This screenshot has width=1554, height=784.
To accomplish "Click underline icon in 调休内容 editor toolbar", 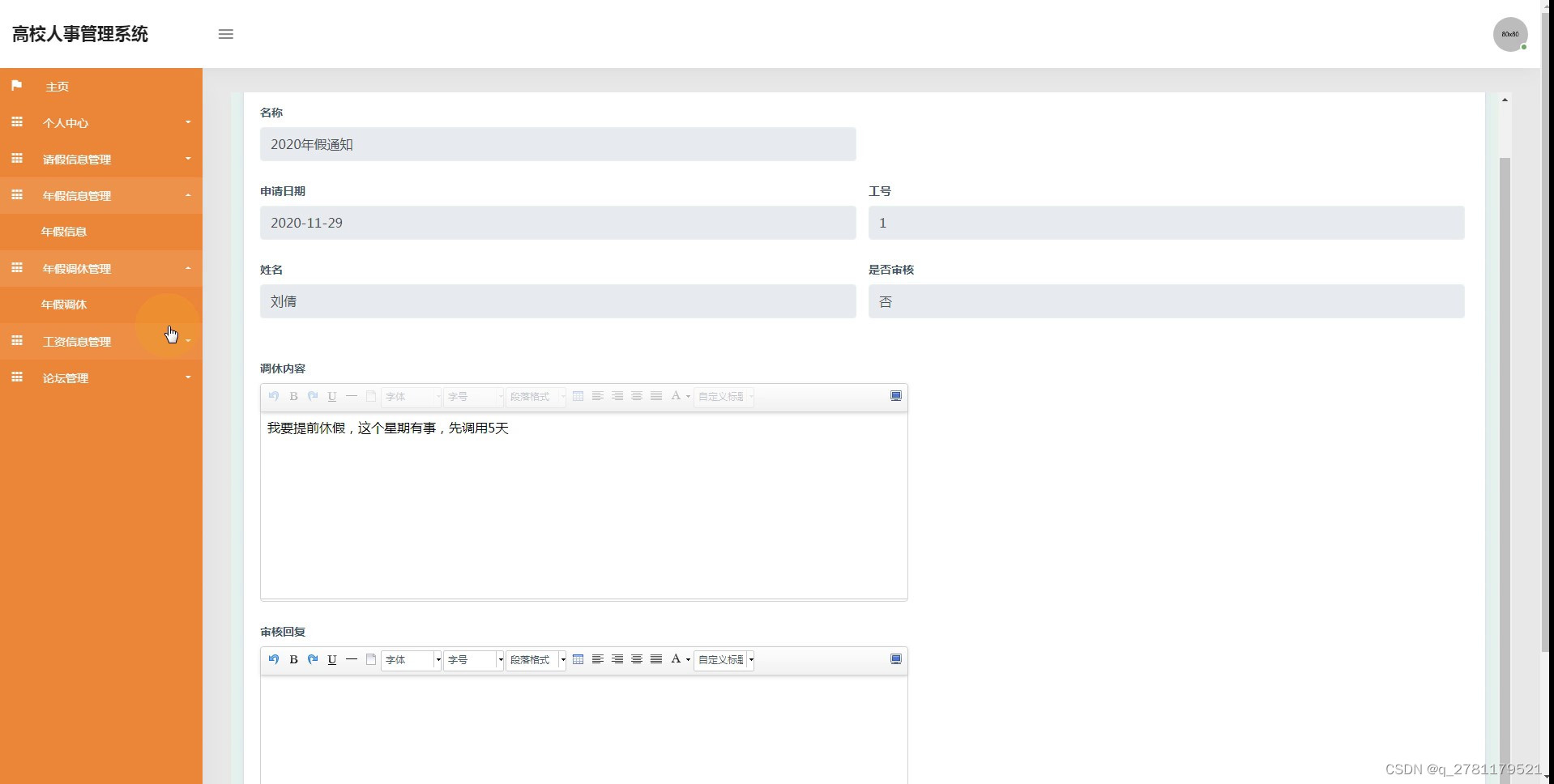I will point(332,396).
